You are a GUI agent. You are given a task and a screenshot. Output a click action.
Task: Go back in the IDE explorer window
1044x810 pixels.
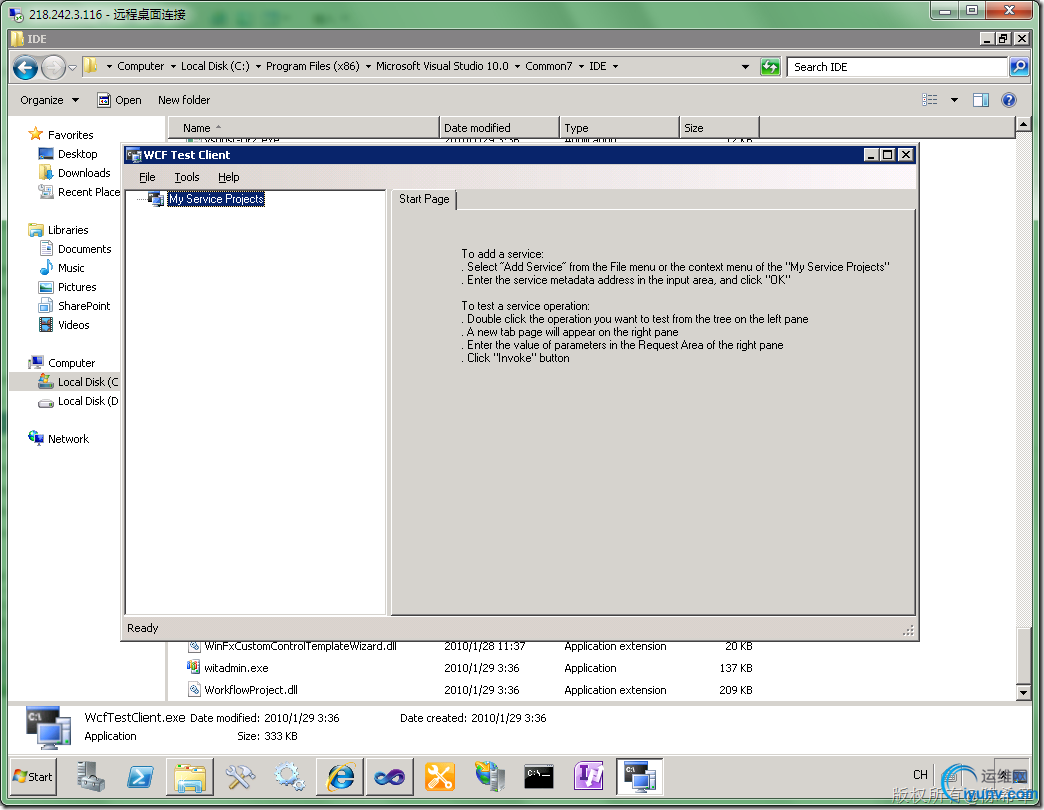click(x=25, y=67)
